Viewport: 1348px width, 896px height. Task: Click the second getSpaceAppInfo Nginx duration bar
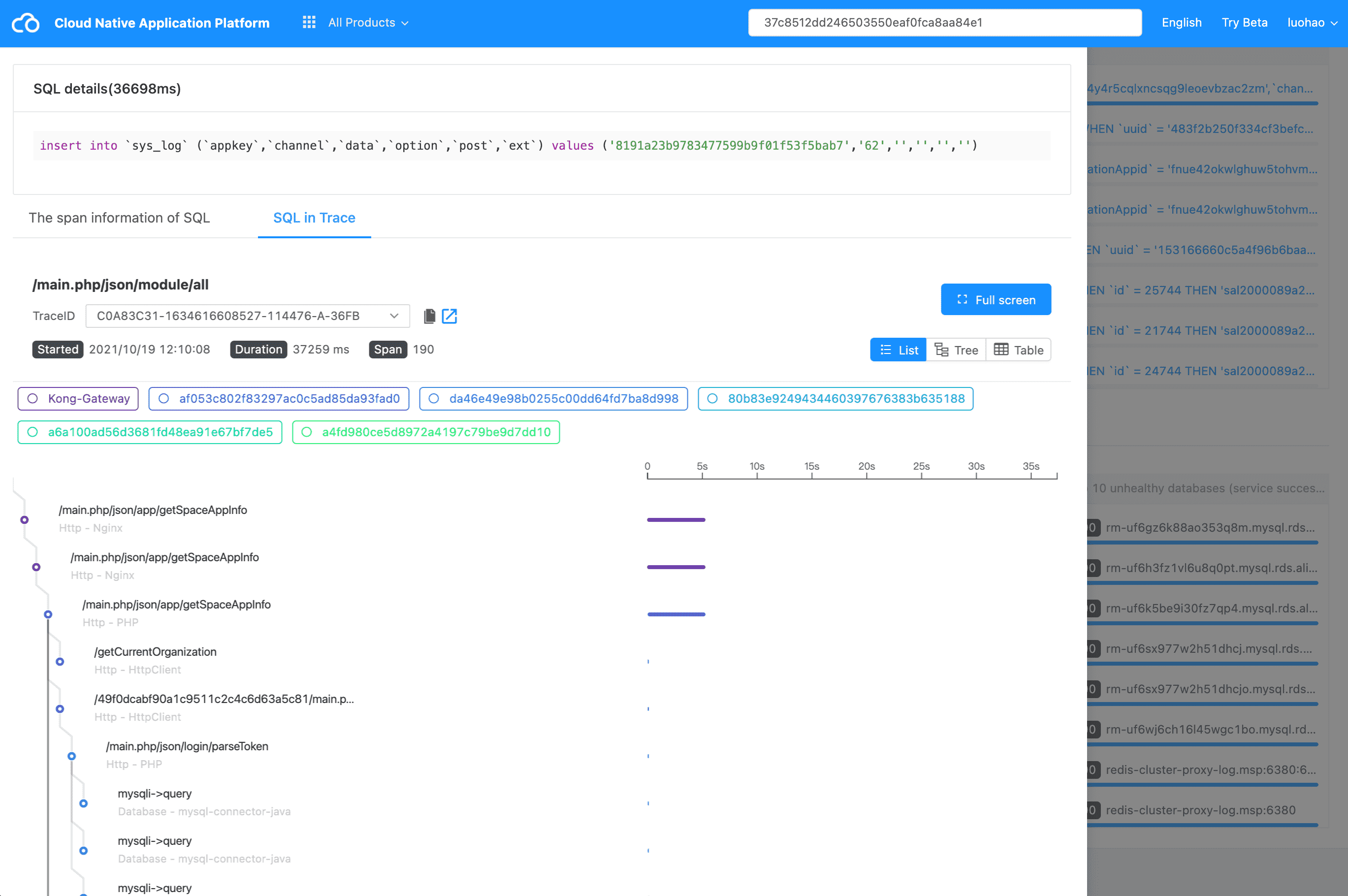tap(676, 568)
